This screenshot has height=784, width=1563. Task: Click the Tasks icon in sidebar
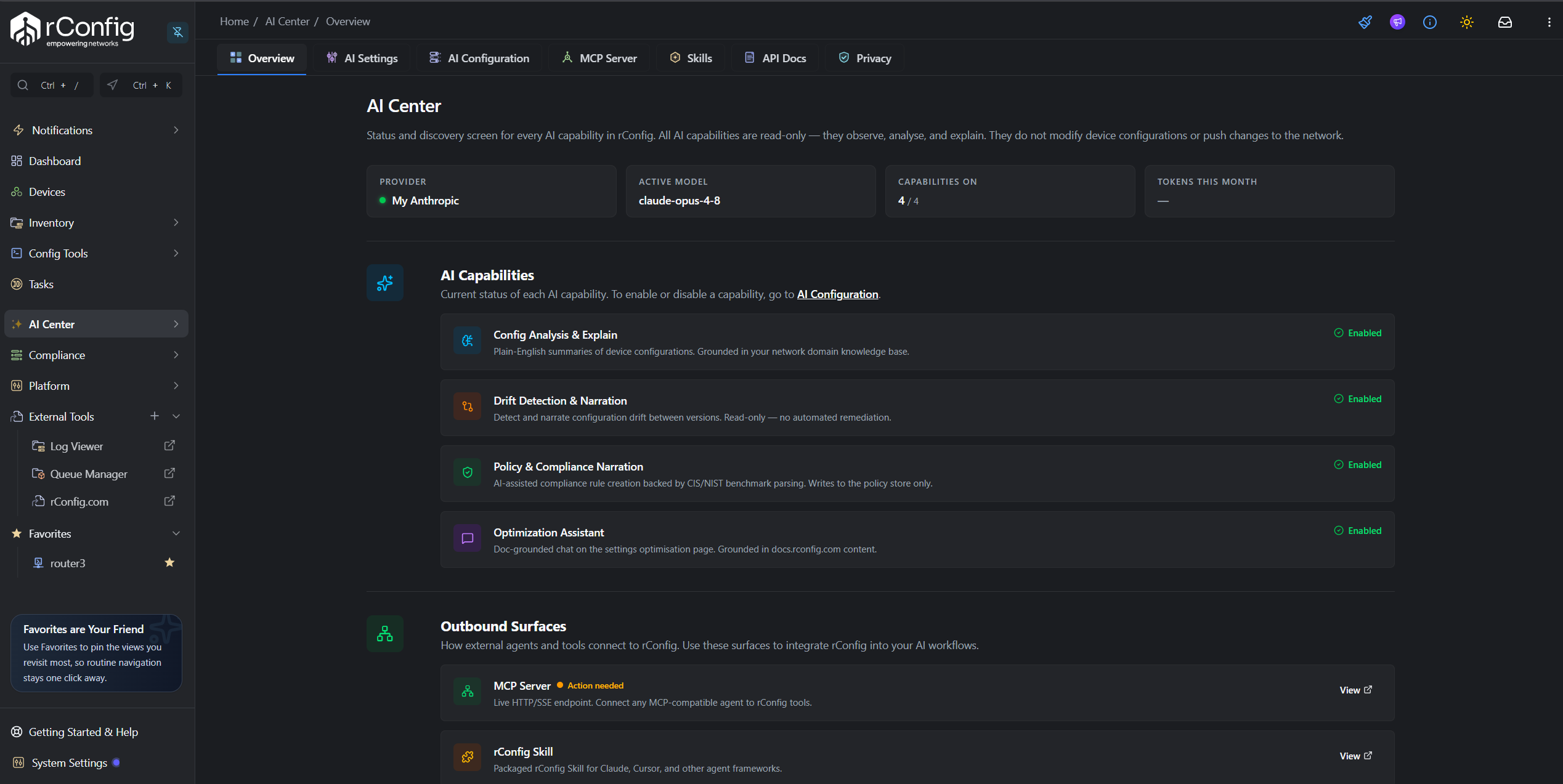[x=17, y=284]
